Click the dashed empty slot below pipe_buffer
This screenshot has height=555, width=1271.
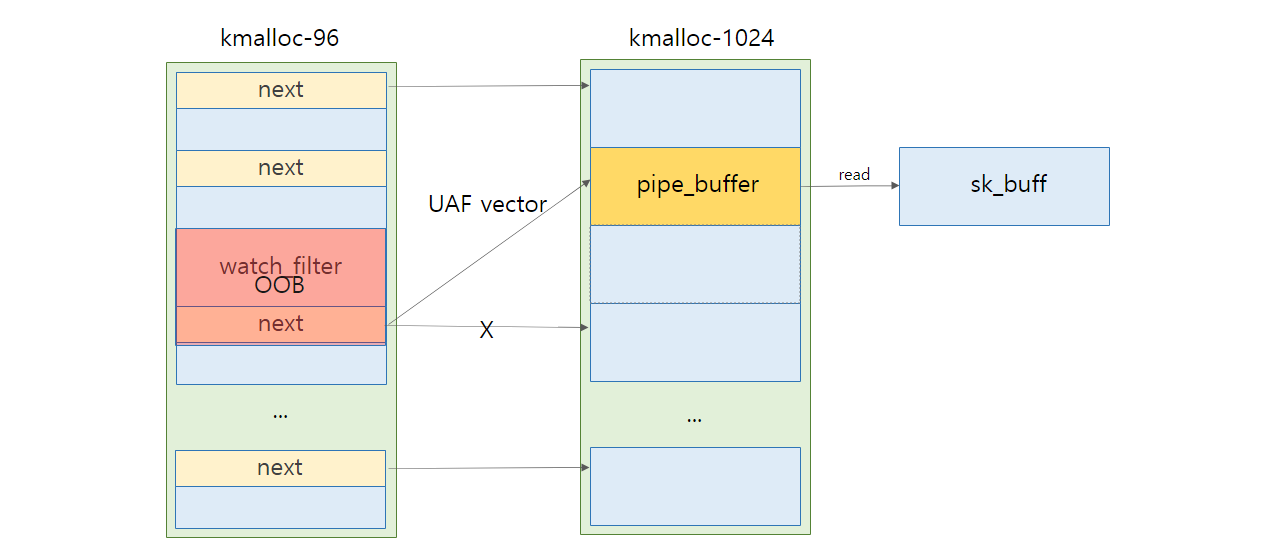click(x=696, y=264)
